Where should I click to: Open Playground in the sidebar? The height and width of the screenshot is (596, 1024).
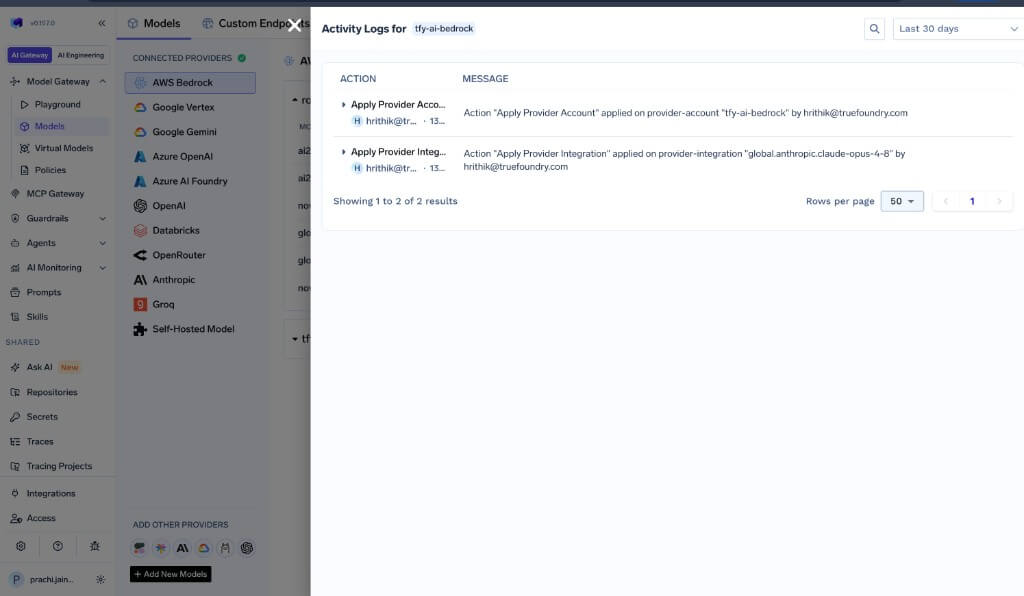tap(57, 104)
